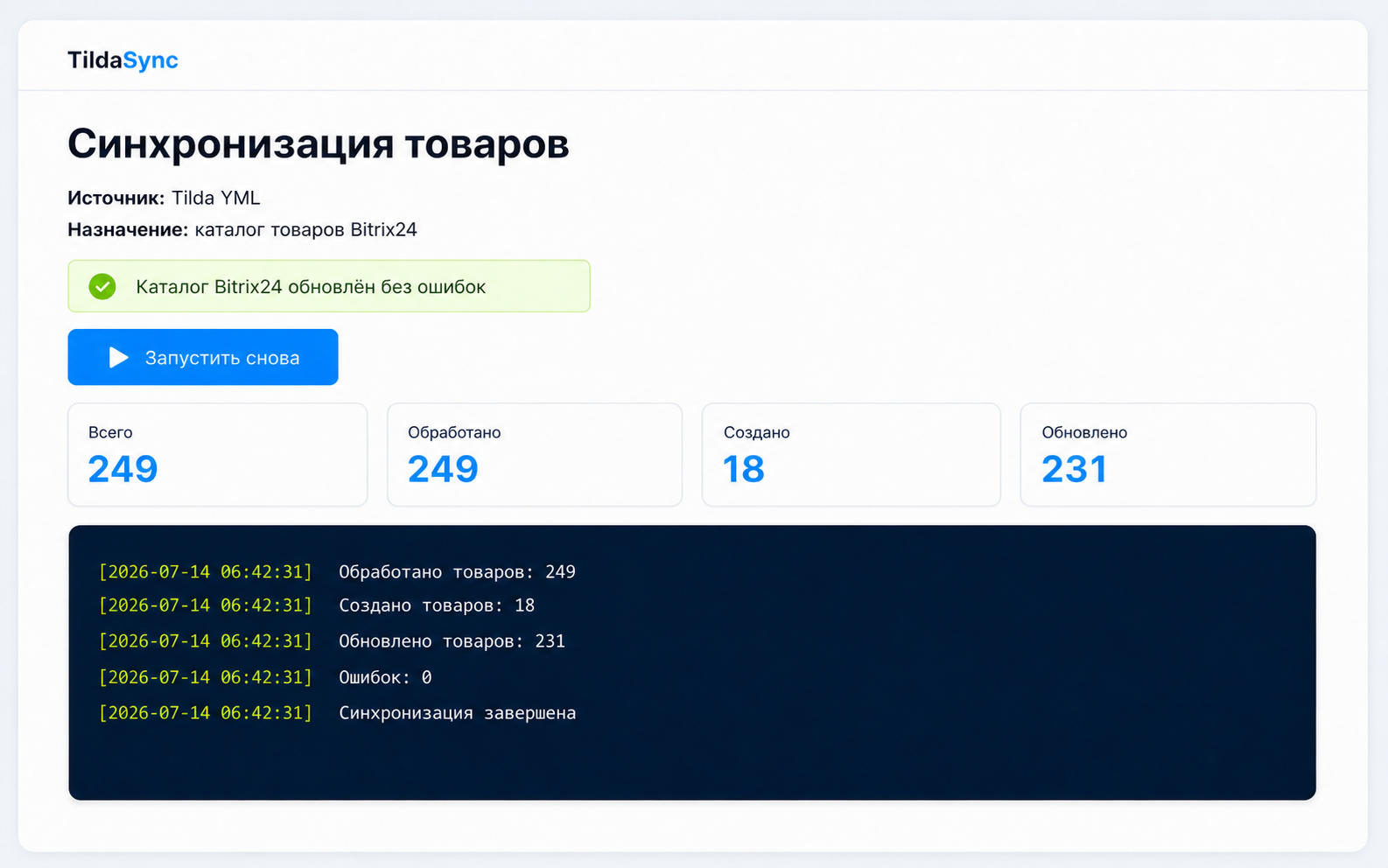
Task: Click the log line Обработано товаров: 249
Action: [x=337, y=571]
